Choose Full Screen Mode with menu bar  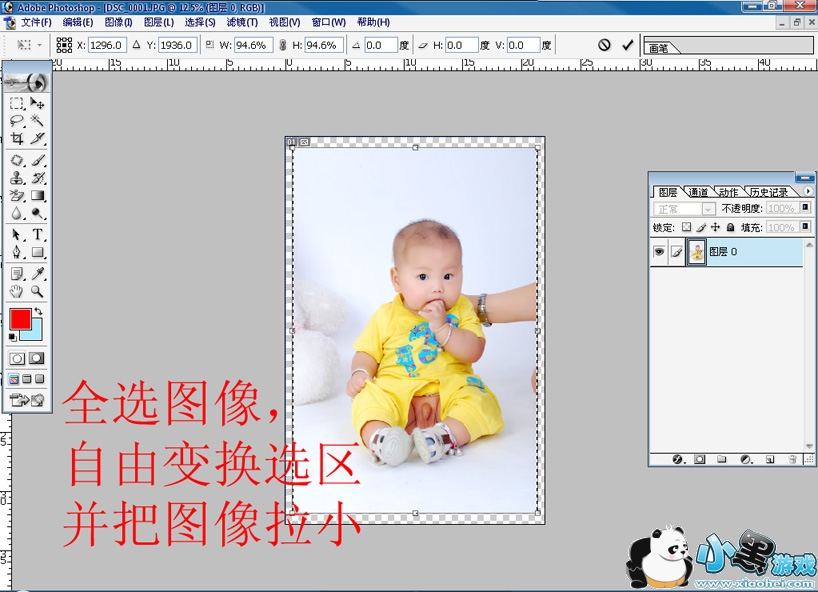(x=27, y=379)
